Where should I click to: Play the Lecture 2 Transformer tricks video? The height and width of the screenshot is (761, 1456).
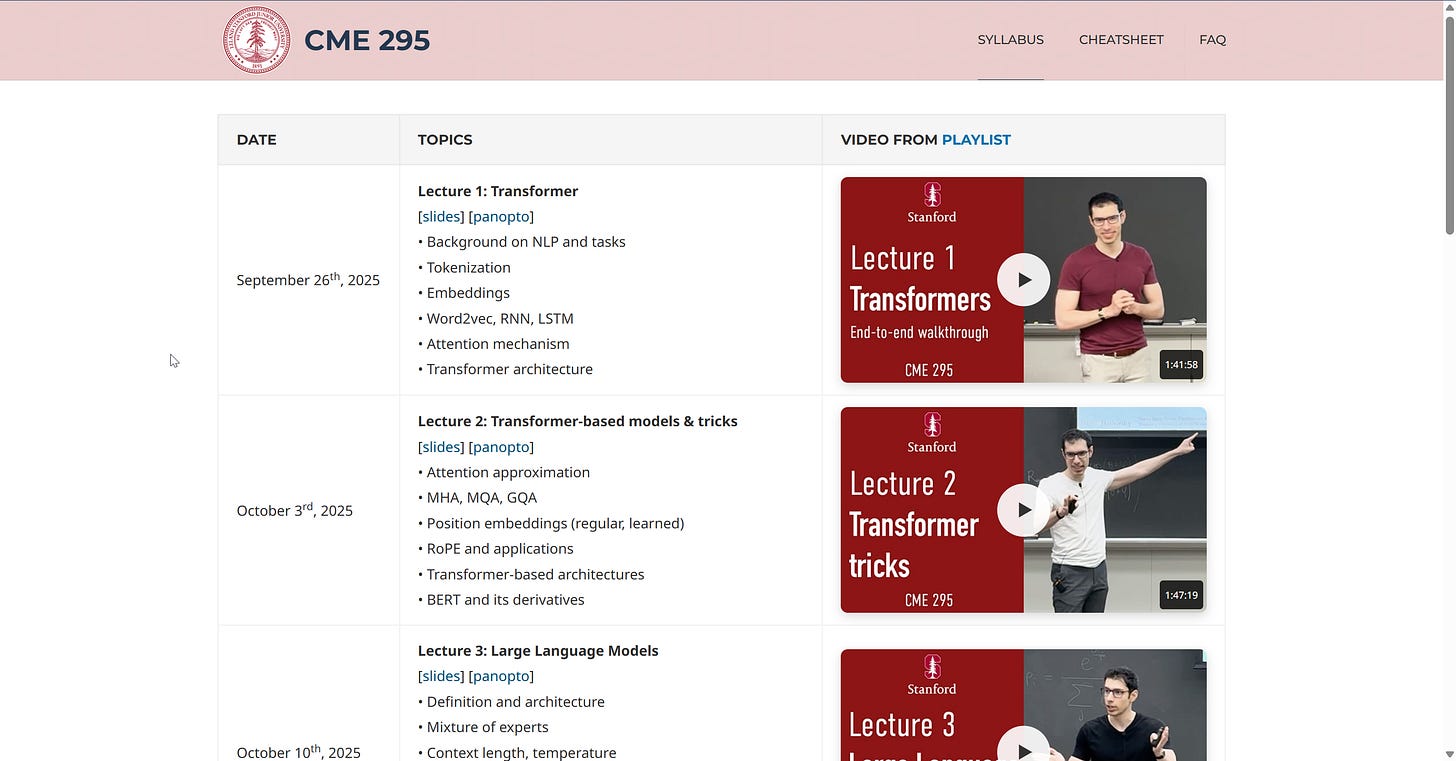1023,510
